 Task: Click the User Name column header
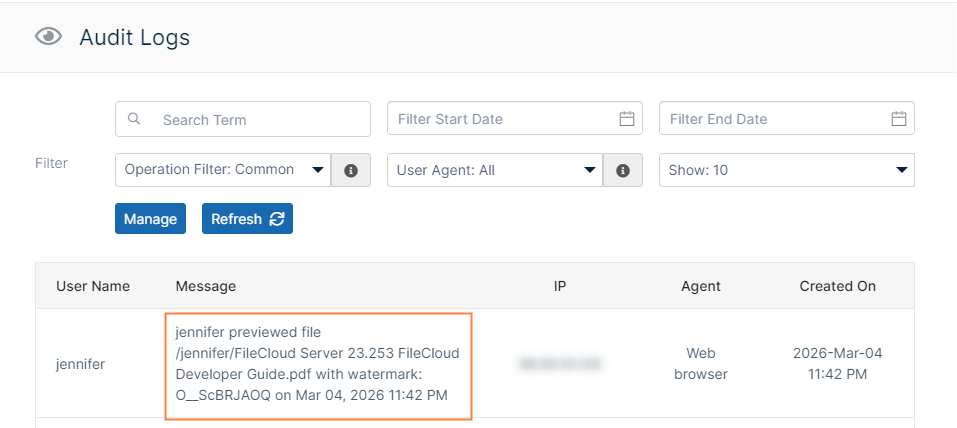(x=93, y=286)
